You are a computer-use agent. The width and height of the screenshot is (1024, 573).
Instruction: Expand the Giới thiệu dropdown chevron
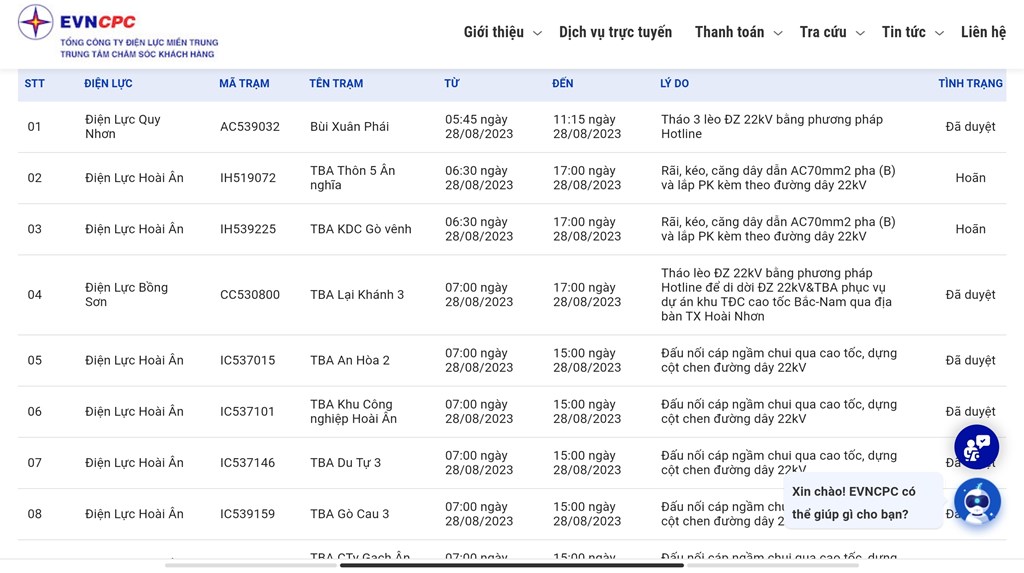tap(537, 33)
